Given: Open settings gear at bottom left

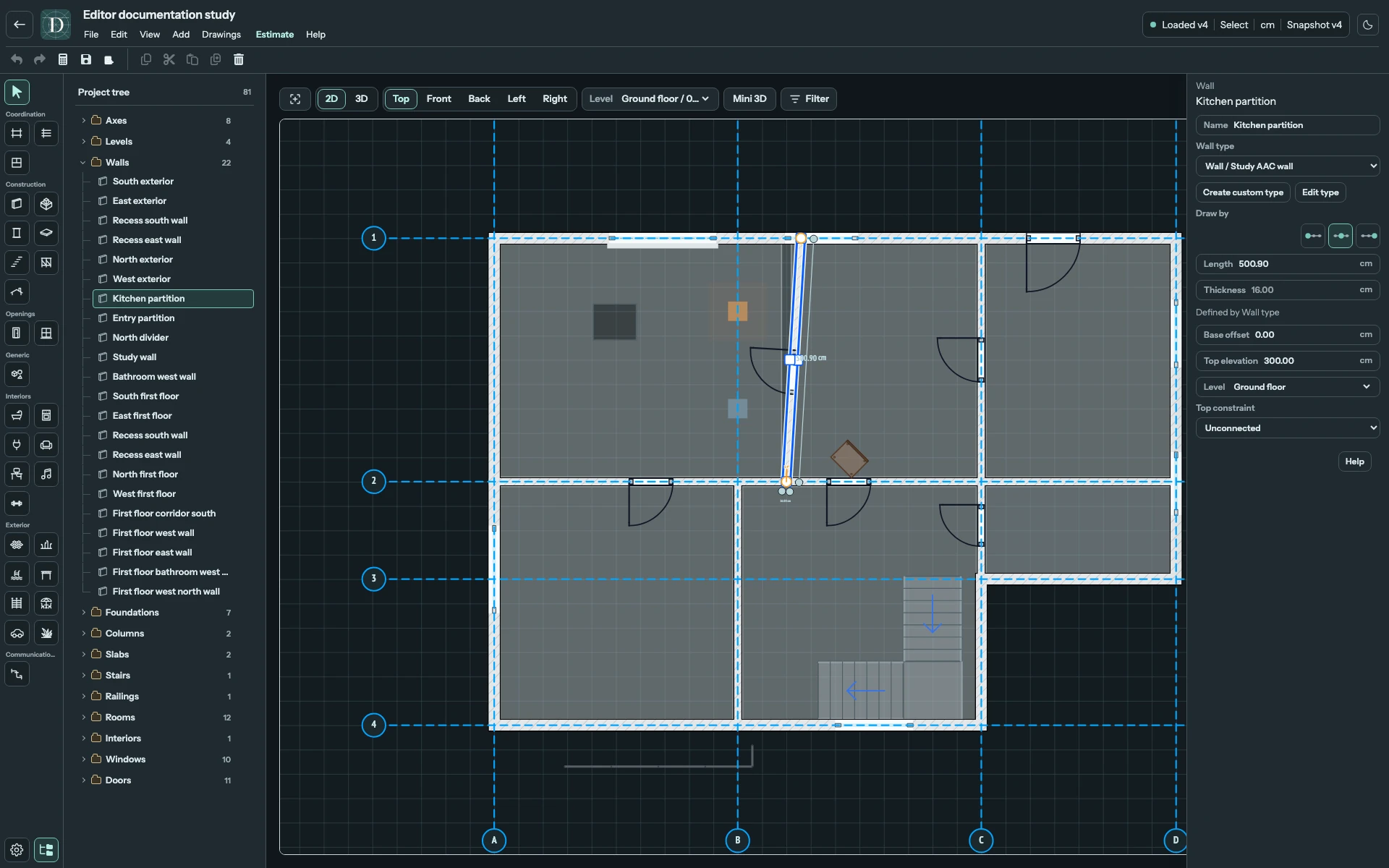Looking at the screenshot, I should click(17, 850).
